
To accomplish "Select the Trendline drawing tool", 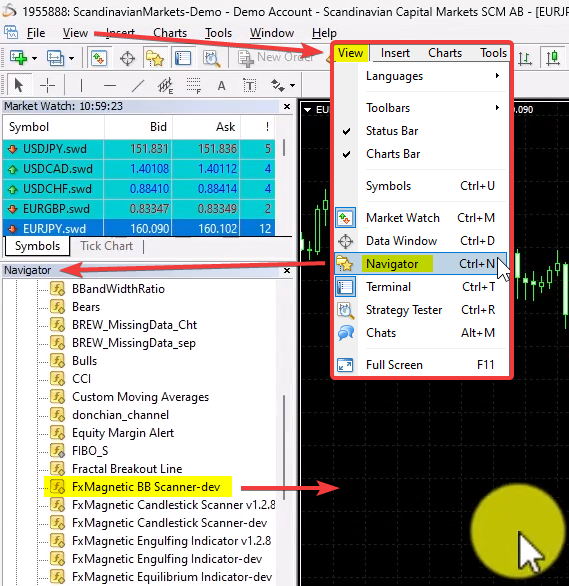I will pos(138,86).
